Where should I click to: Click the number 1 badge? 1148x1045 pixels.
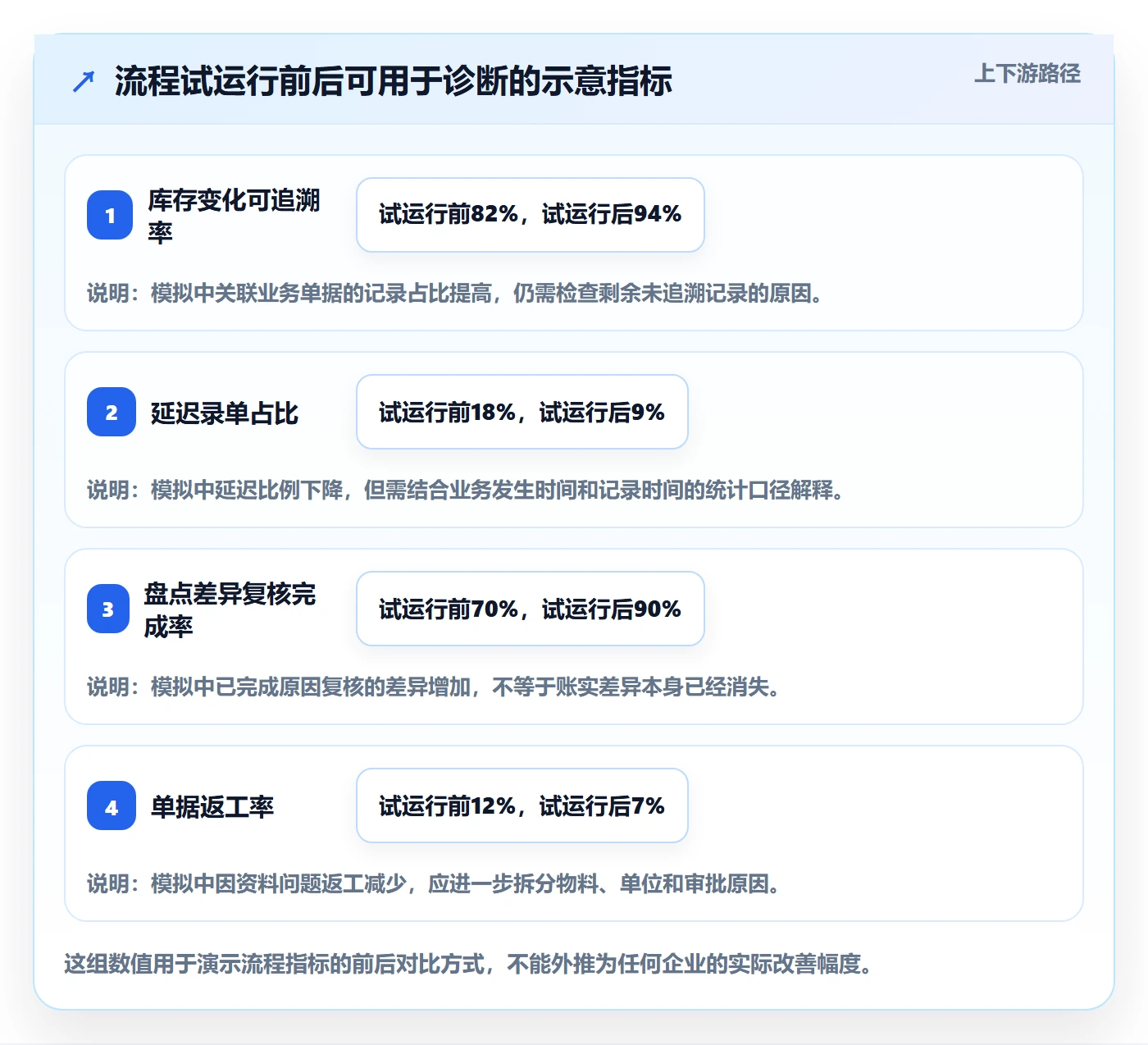[x=110, y=215]
